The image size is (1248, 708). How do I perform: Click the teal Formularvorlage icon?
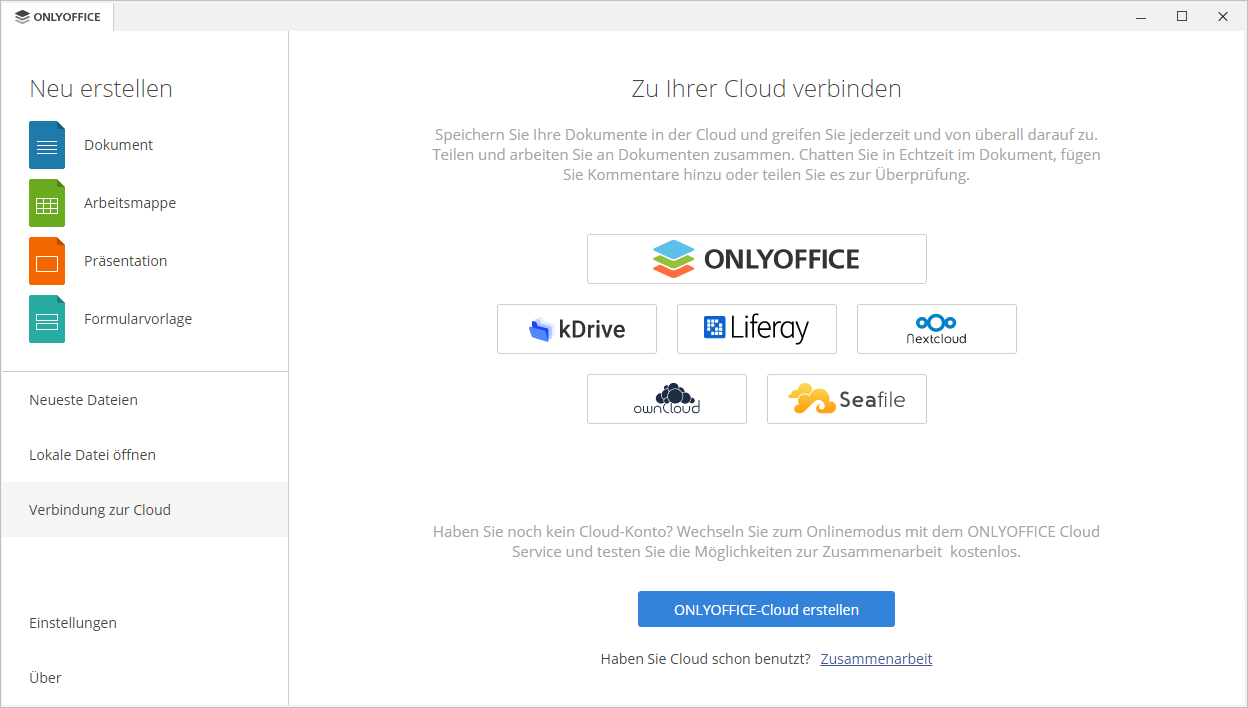(47, 319)
